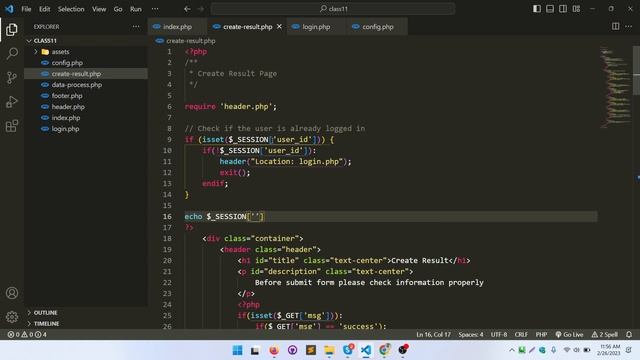This screenshot has width=640, height=360.
Task: Open the Run menu
Action: pyautogui.click(x=136, y=9)
